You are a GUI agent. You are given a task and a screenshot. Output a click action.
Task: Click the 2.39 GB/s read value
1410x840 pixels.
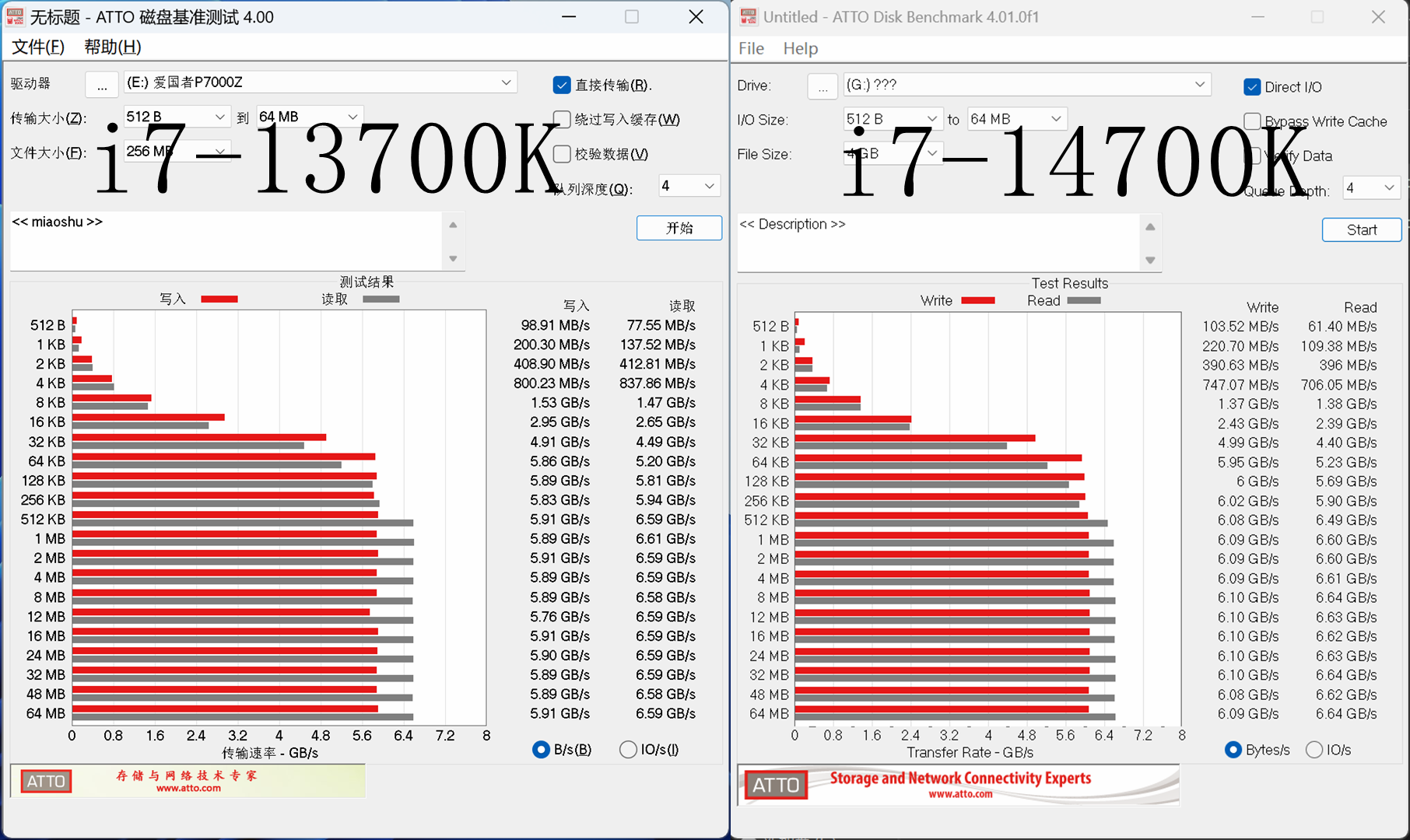tap(1347, 424)
